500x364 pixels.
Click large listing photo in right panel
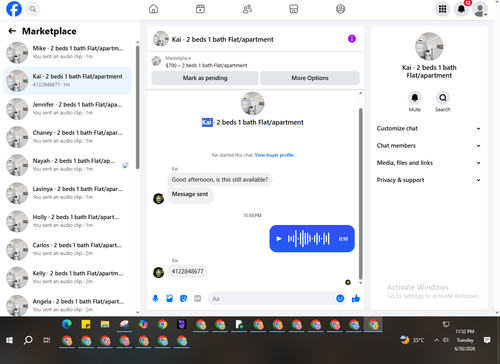click(x=429, y=47)
